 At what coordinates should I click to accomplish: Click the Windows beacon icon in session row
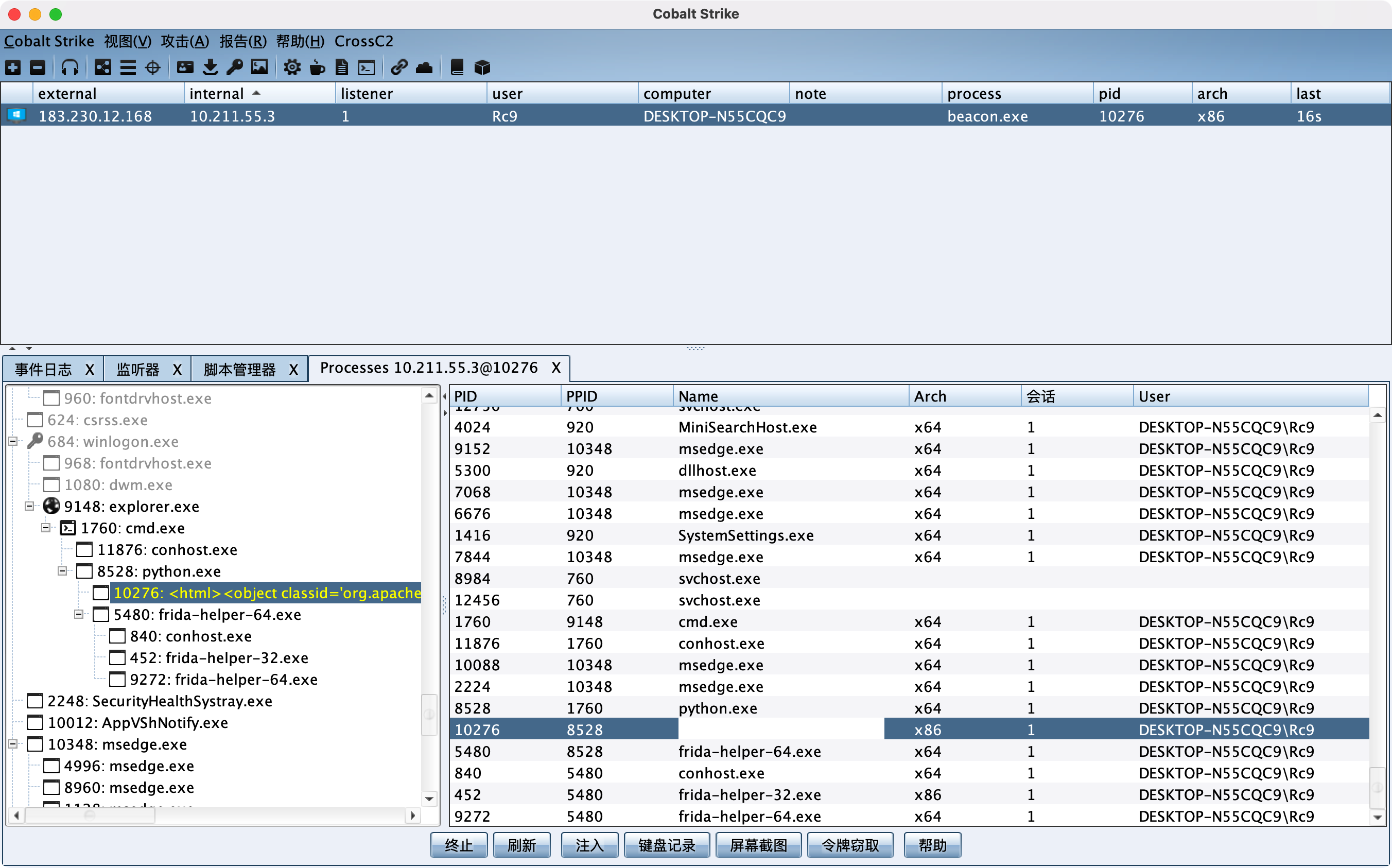(x=16, y=115)
